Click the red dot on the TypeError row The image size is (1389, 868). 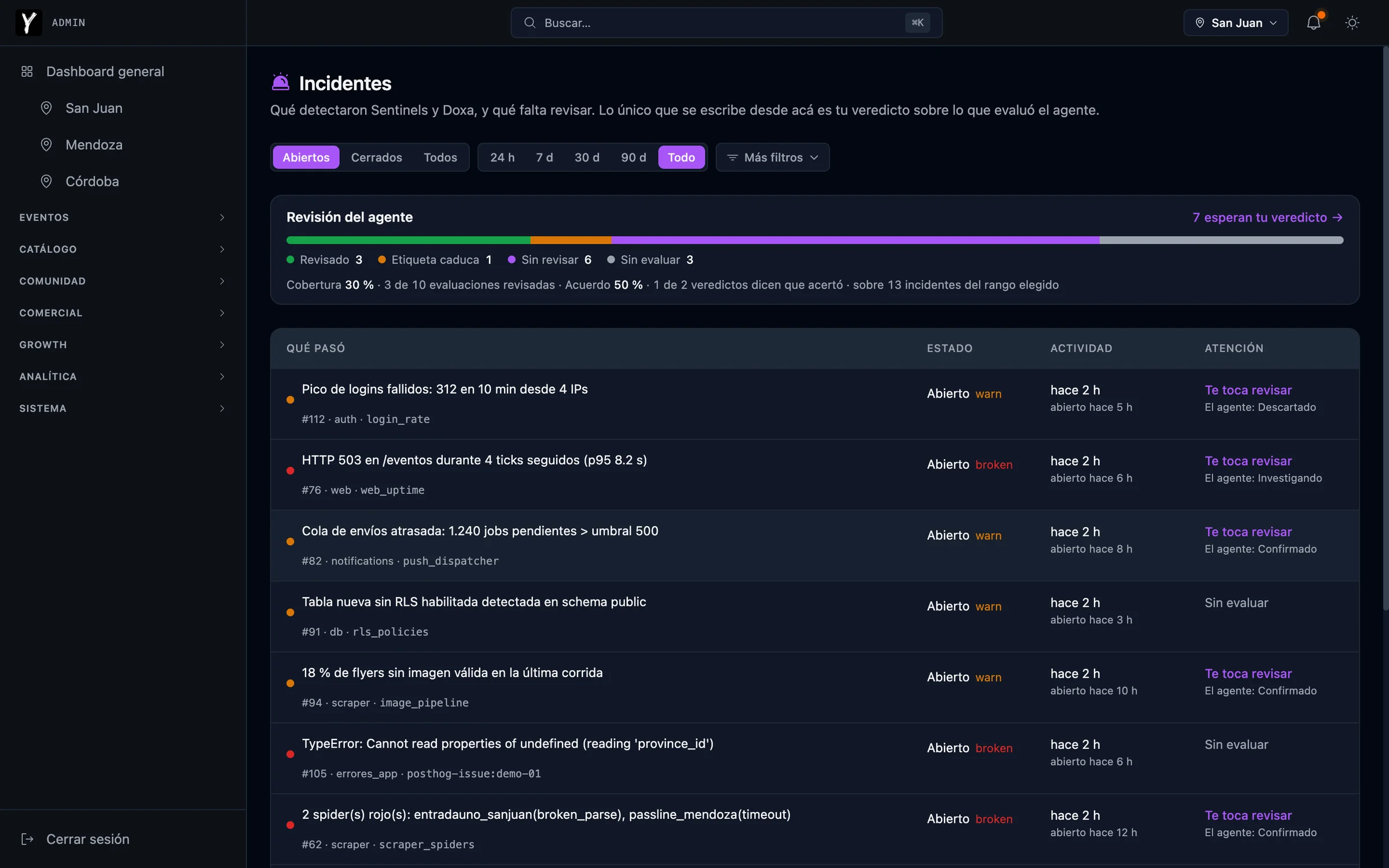(291, 754)
